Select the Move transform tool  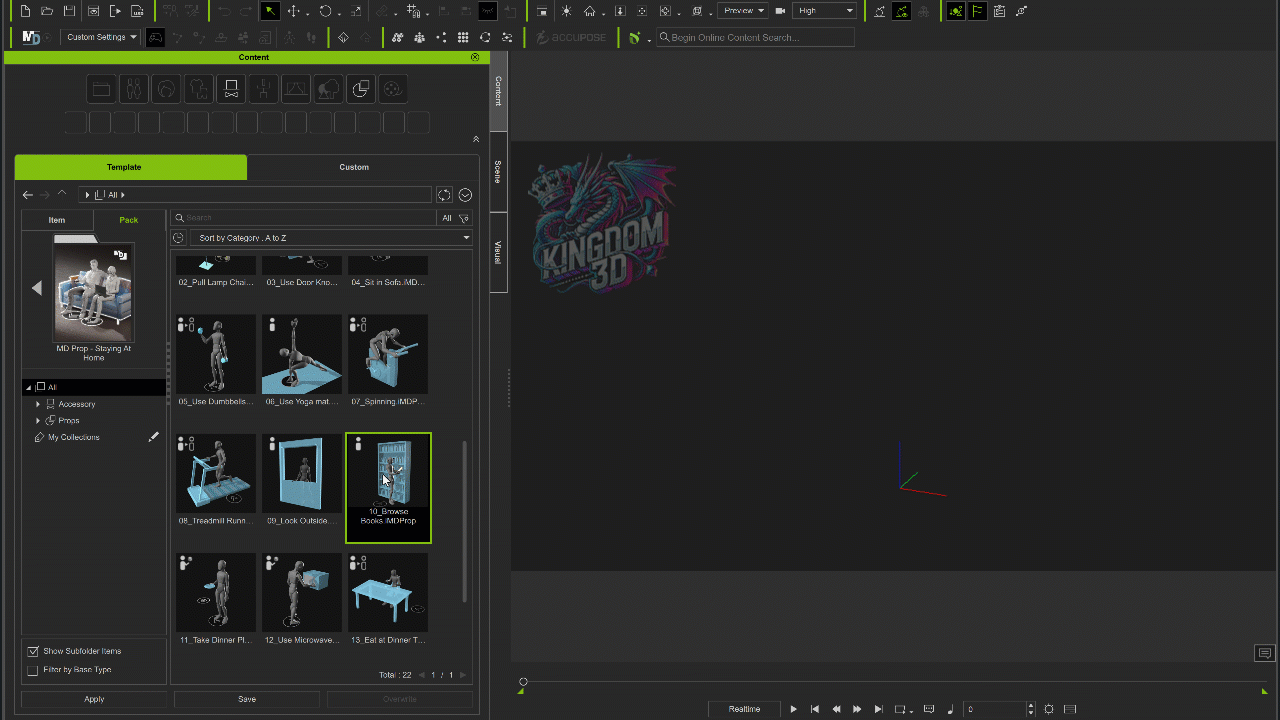(x=294, y=11)
